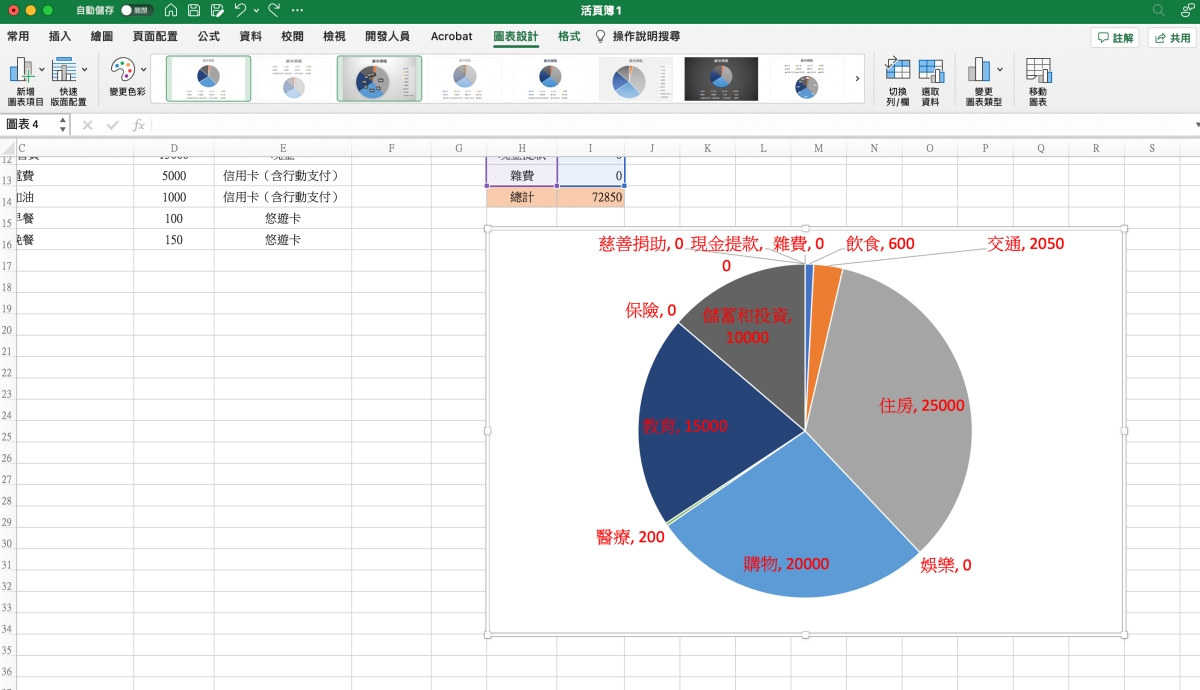
Task: Switch to the 插入 tab
Action: 60,36
